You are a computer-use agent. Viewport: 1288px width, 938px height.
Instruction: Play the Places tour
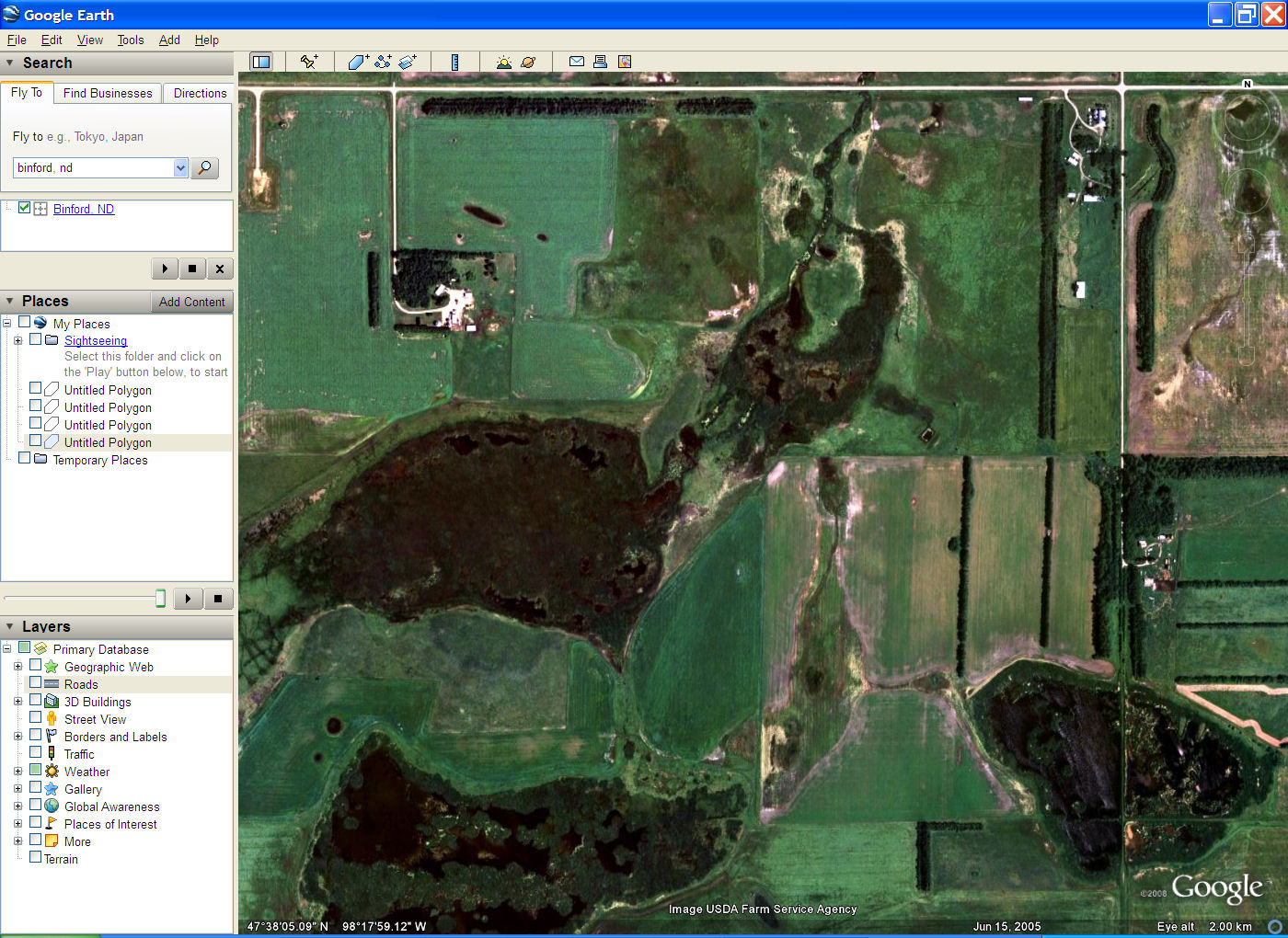coord(188,599)
